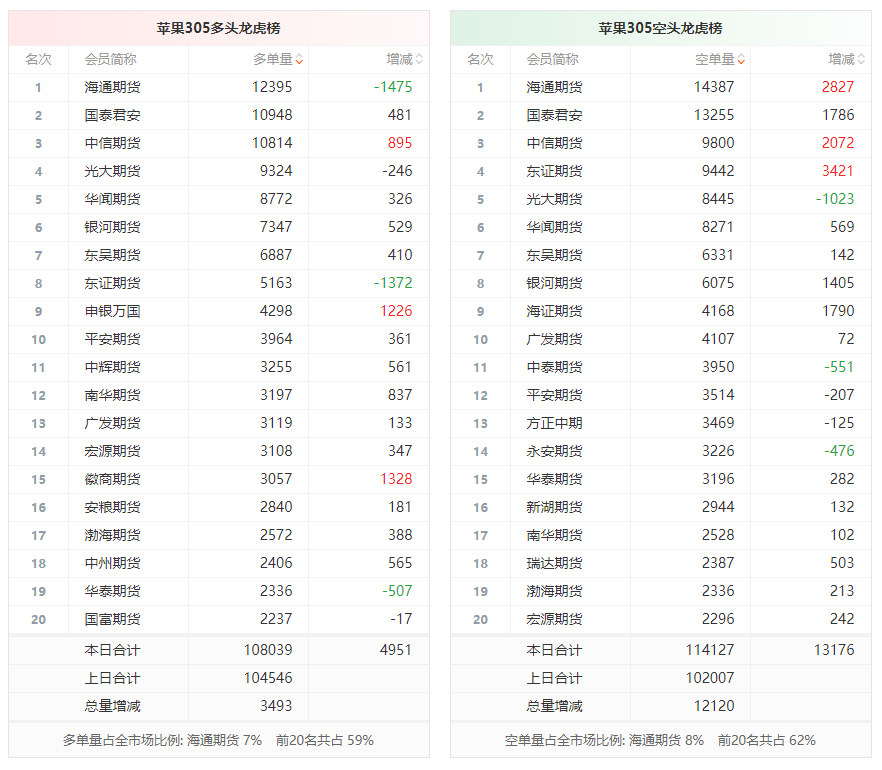
Task: Open 海通期货 in the long ranking table
Action: (x=112, y=87)
